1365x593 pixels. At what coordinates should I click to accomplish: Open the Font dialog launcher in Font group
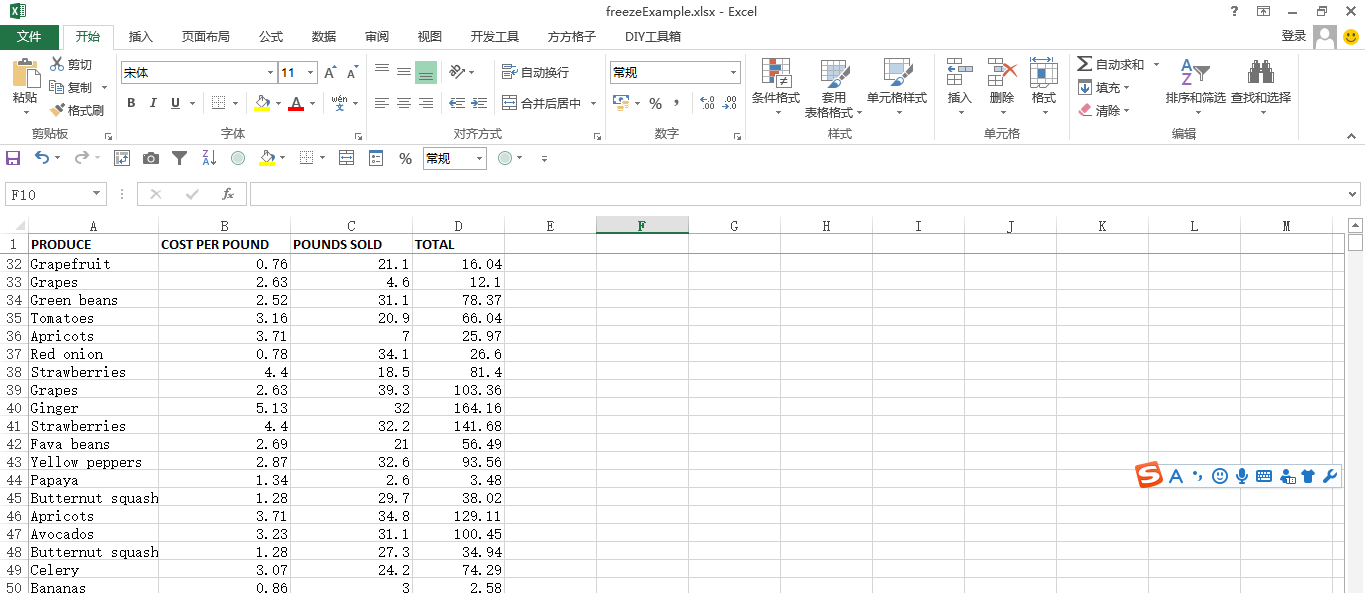(x=359, y=135)
